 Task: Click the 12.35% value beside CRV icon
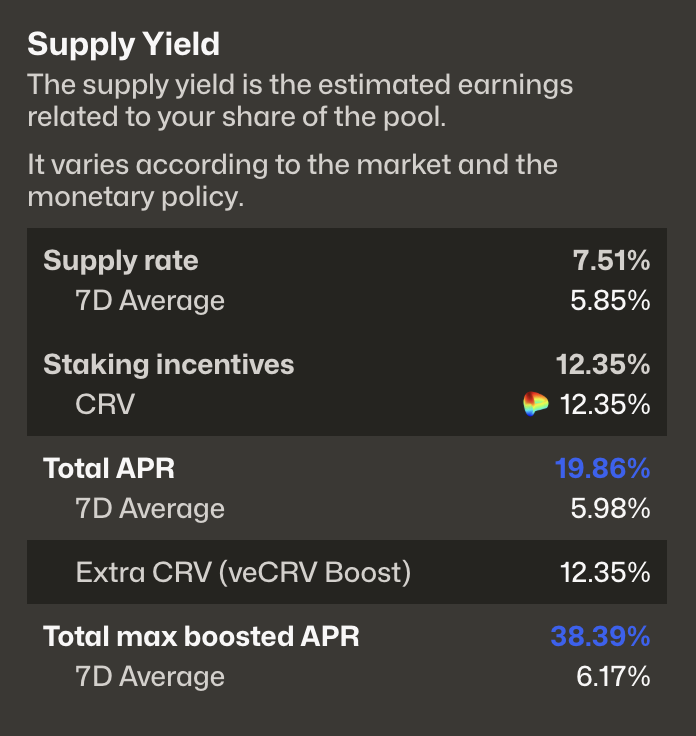(x=605, y=404)
